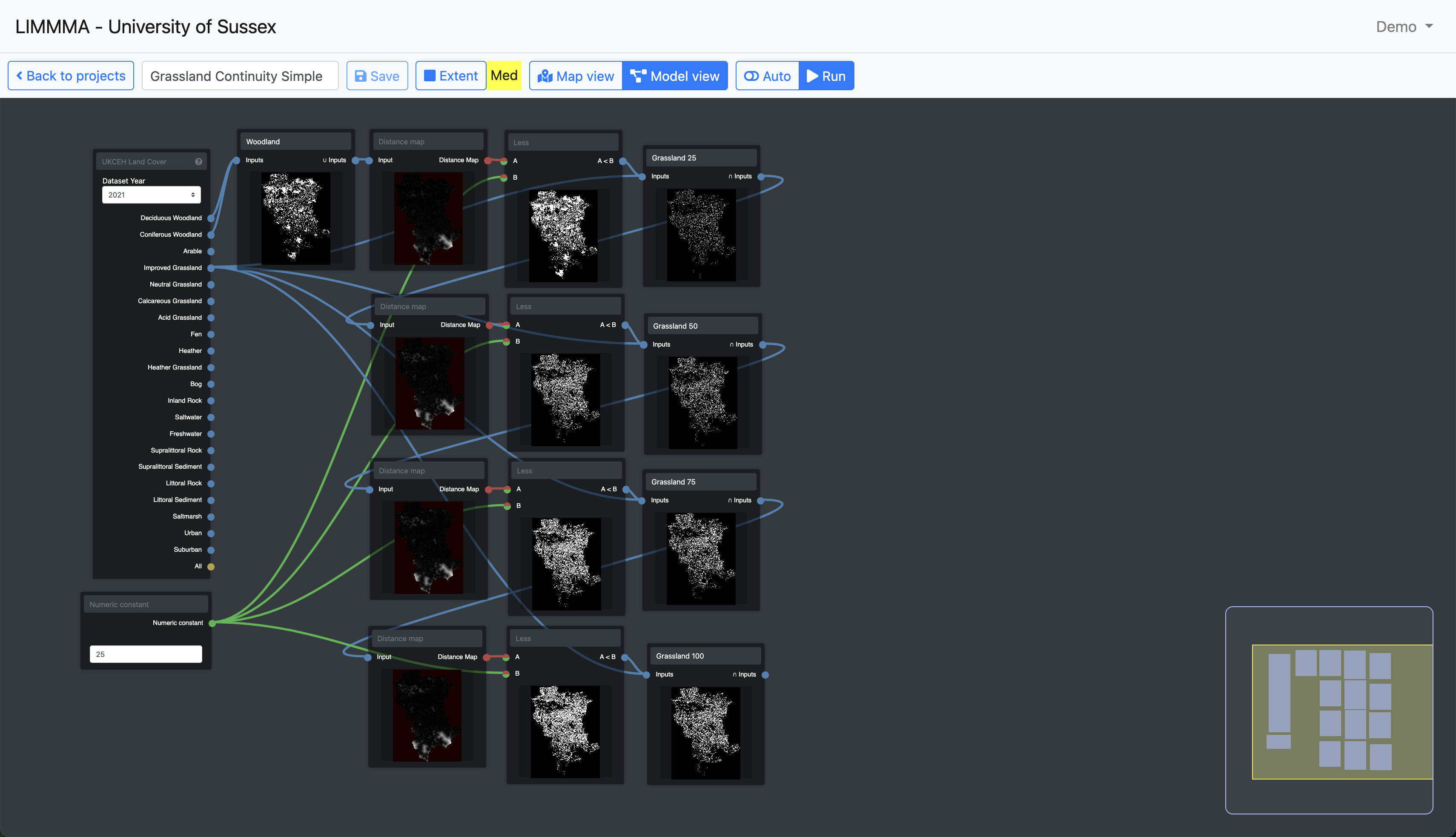Click the numeric constant value field

(146, 654)
